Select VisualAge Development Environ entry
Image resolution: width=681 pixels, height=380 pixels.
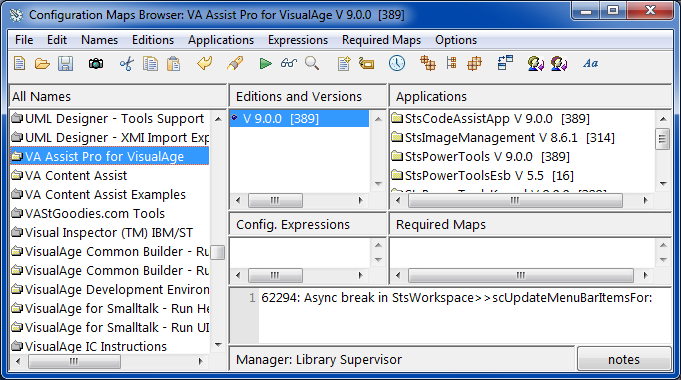[x=110, y=290]
